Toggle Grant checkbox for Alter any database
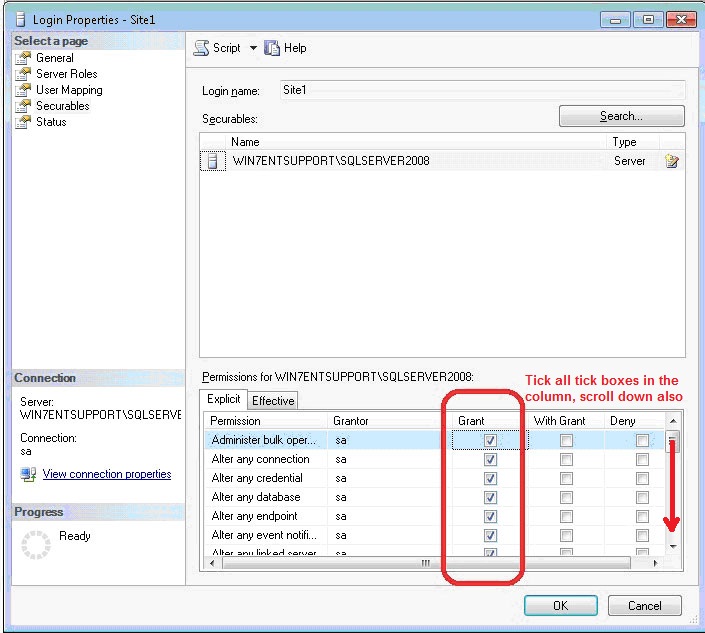Viewport: 705px width, 633px height. 490,497
